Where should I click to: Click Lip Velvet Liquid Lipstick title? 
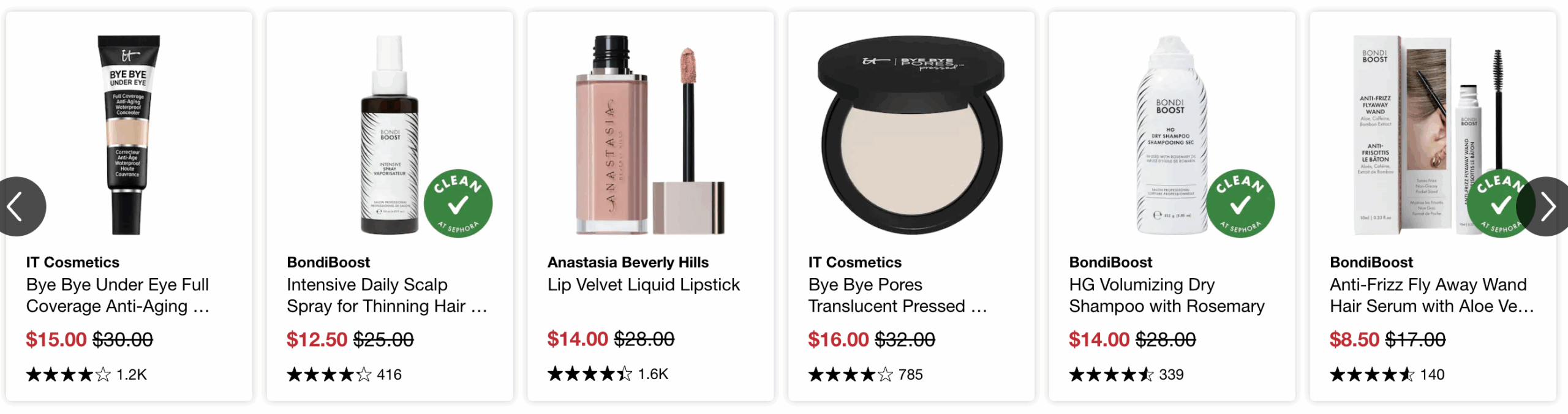pos(643,285)
